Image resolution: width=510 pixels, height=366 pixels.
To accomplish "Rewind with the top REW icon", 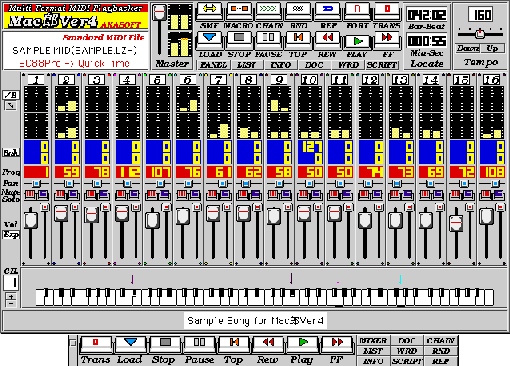I will (x=327, y=39).
